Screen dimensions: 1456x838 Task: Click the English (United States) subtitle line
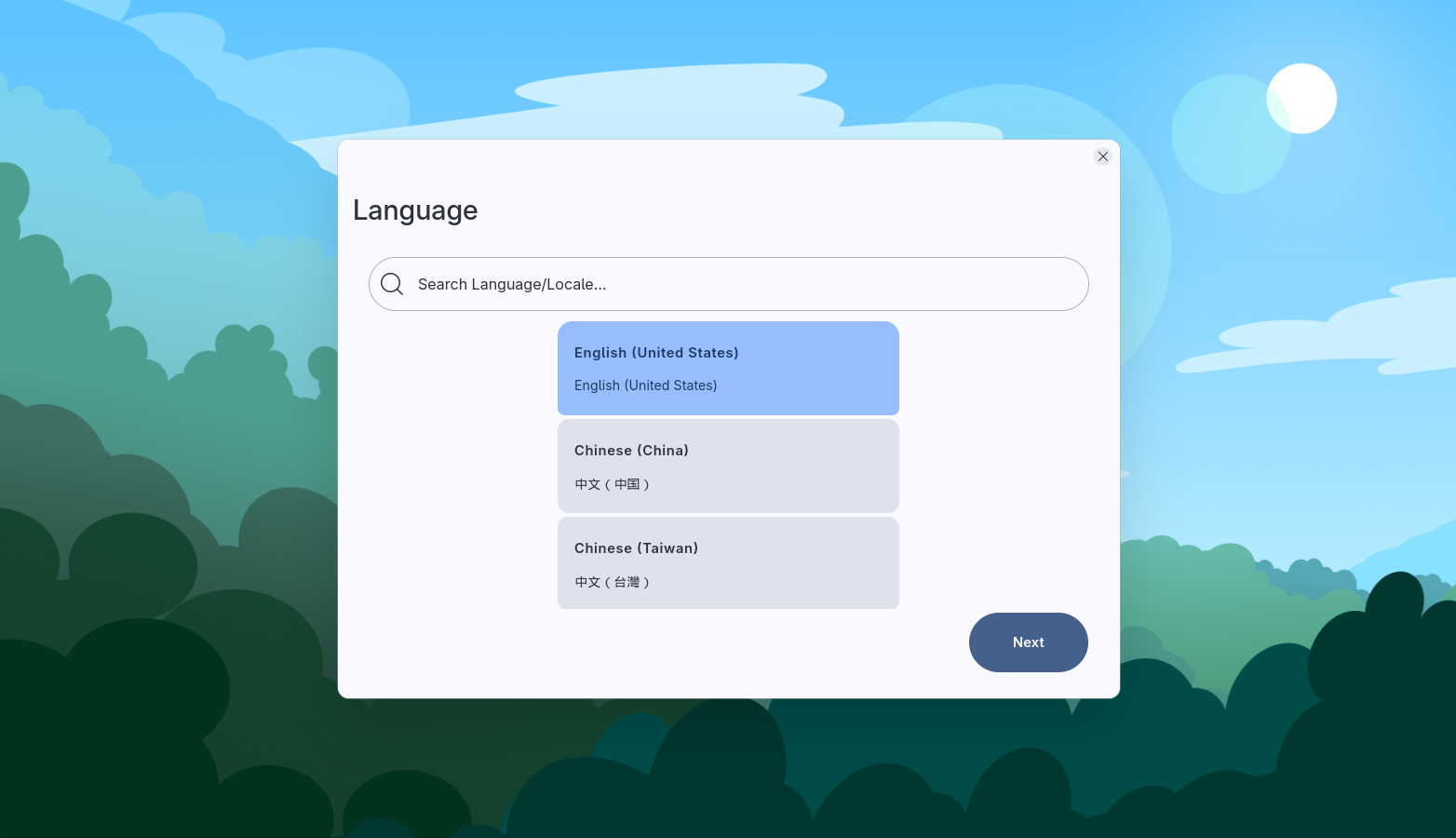click(645, 385)
